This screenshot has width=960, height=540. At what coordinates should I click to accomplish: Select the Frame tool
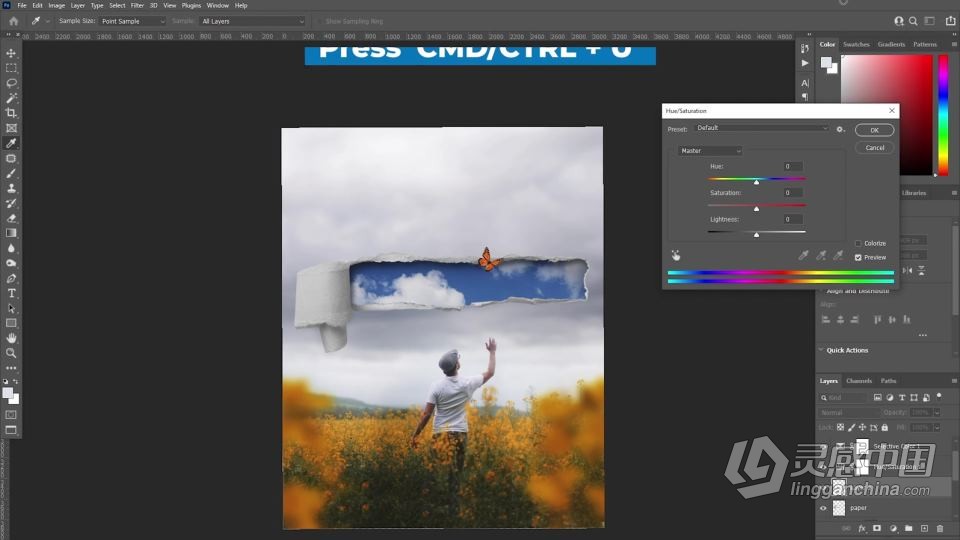pyautogui.click(x=11, y=128)
